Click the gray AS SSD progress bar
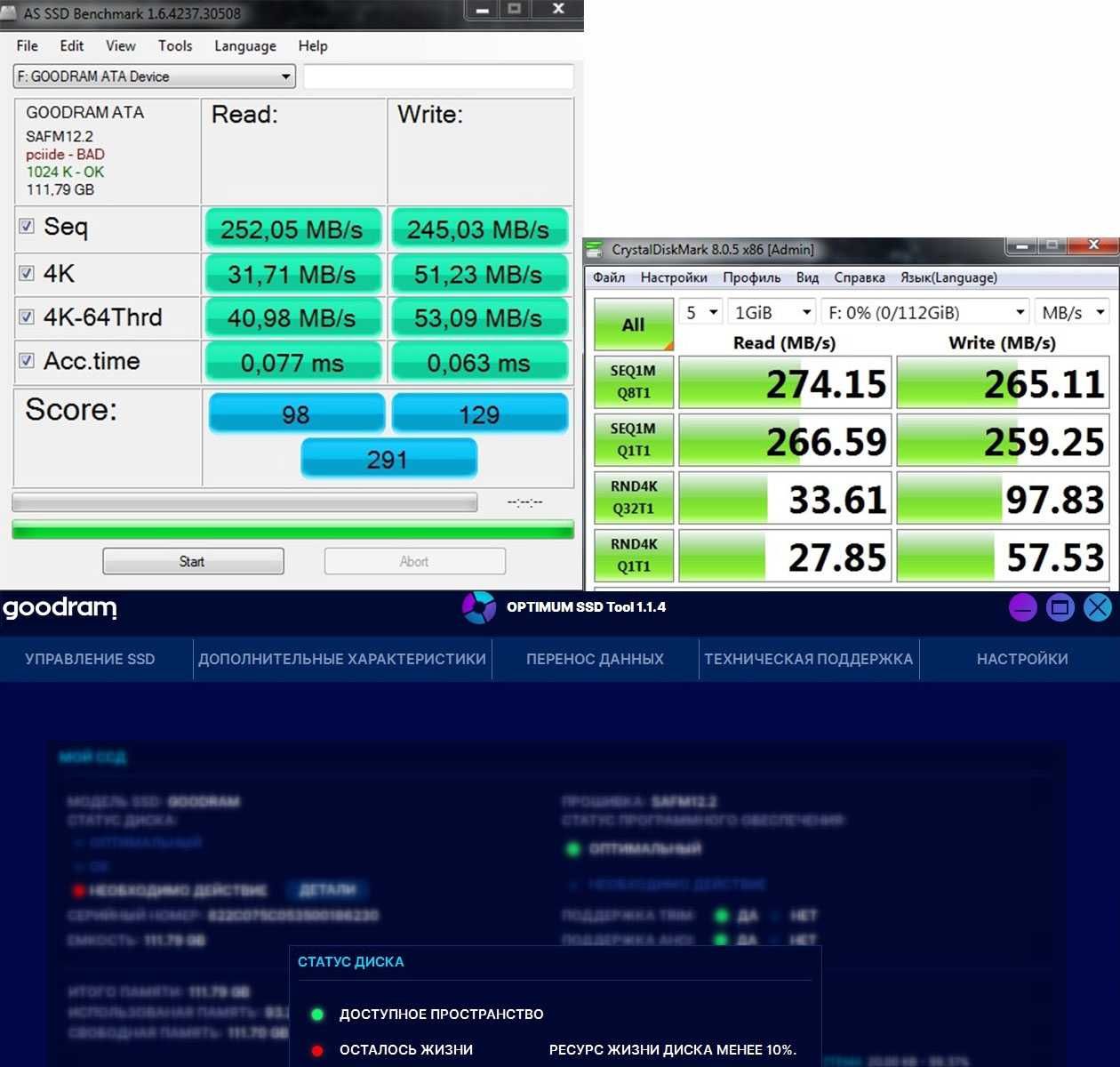This screenshot has width=1120, height=1067. 244,502
